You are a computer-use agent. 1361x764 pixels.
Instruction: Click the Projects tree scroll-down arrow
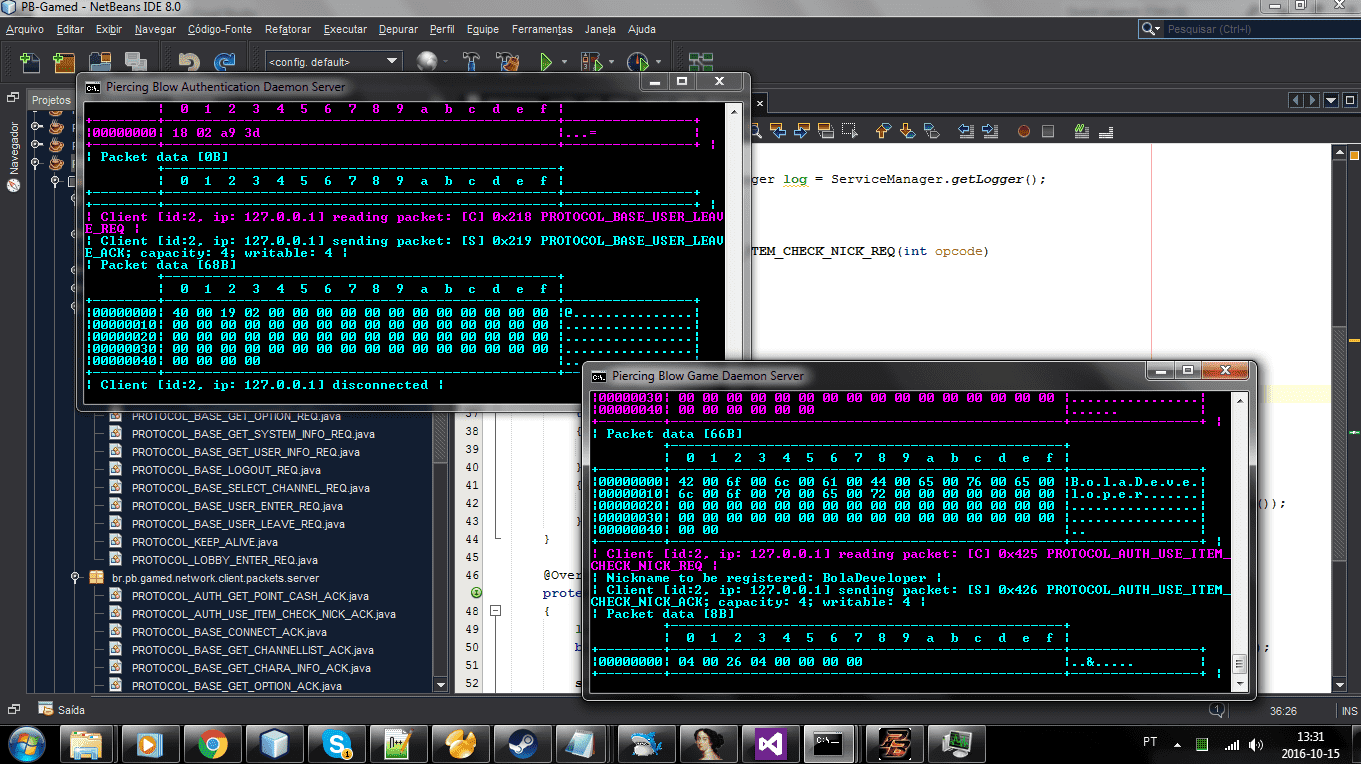441,685
